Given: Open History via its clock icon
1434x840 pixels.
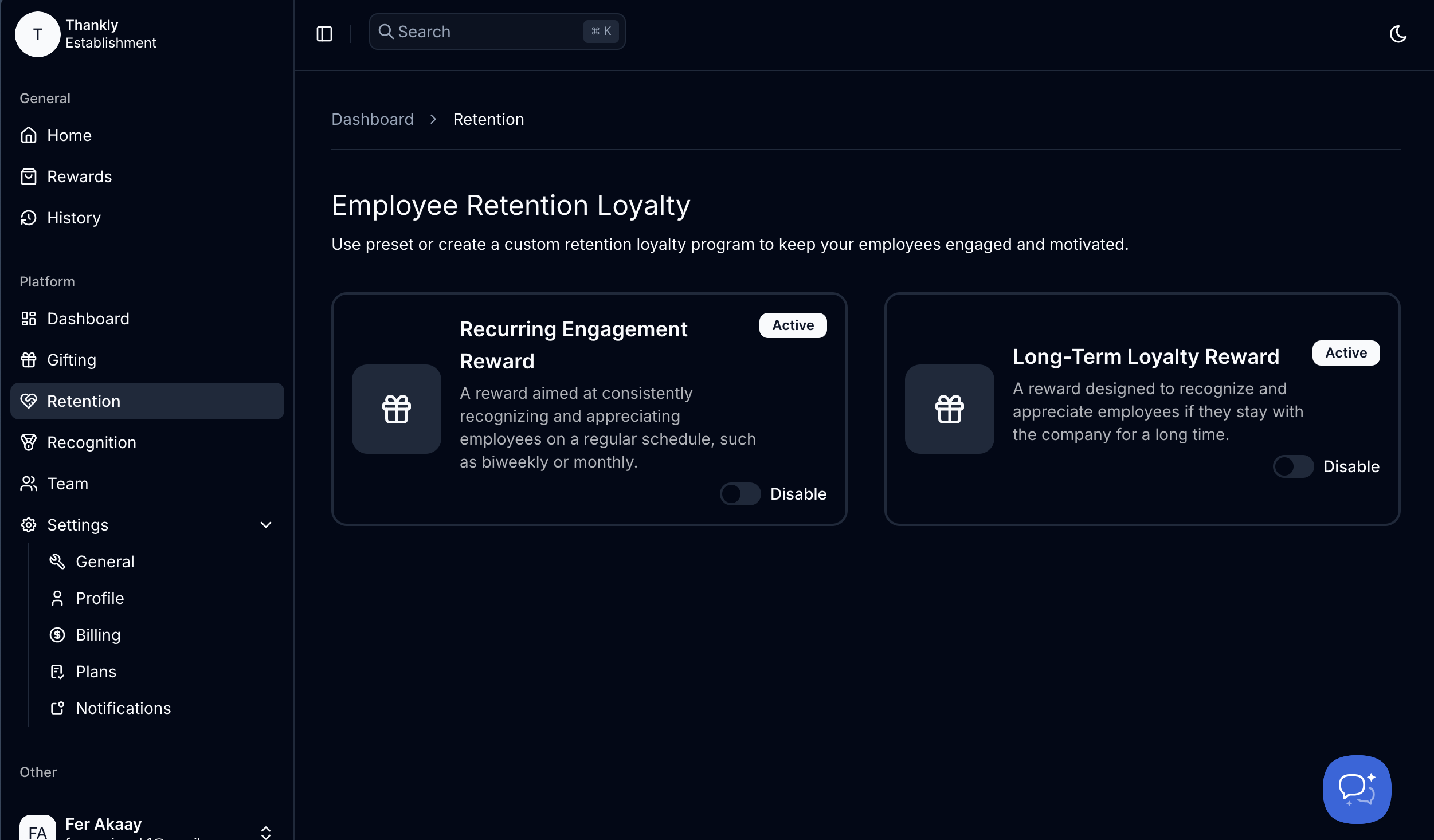Looking at the screenshot, I should [29, 218].
